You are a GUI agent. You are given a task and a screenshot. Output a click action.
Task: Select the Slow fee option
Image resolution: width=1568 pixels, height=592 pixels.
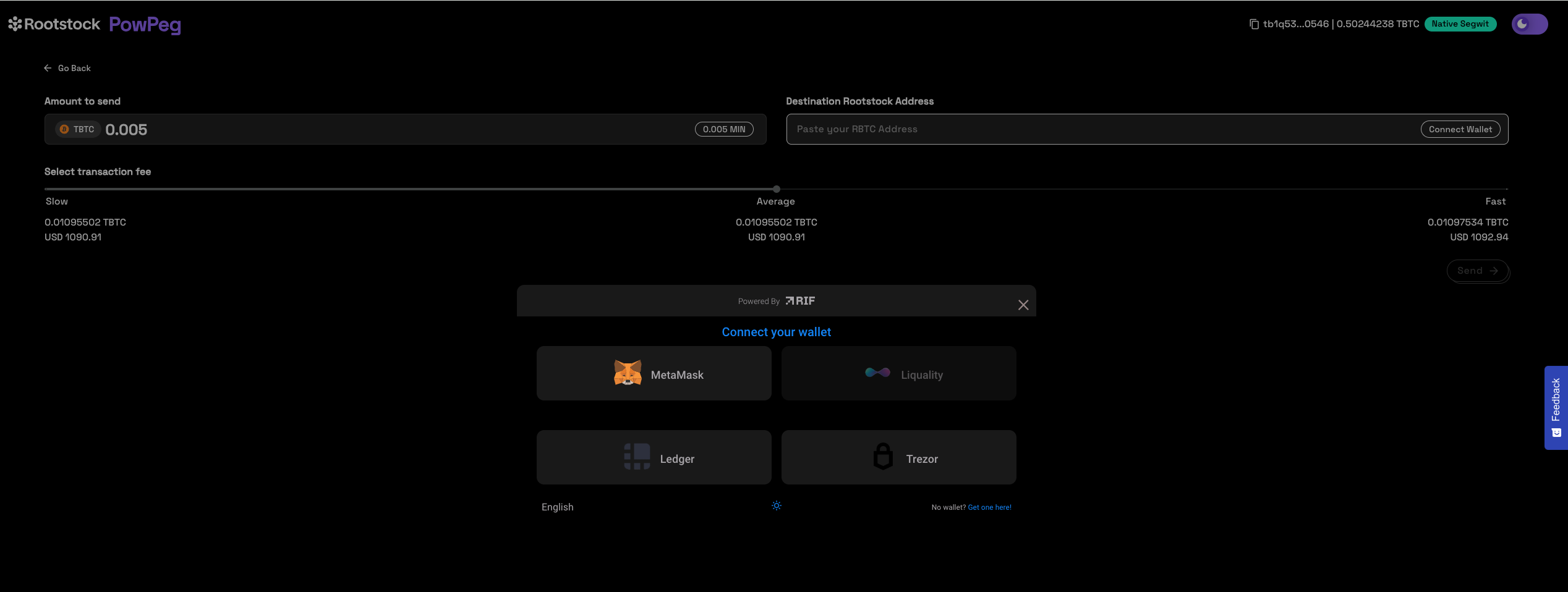point(57,201)
